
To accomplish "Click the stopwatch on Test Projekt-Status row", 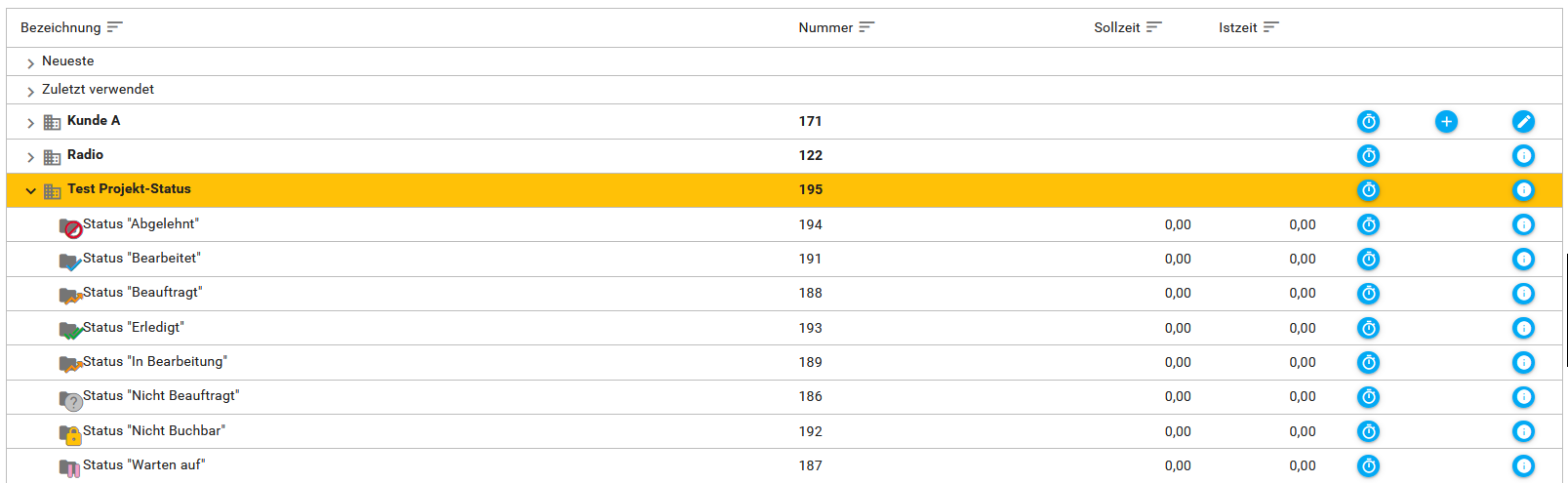I will pyautogui.click(x=1368, y=190).
